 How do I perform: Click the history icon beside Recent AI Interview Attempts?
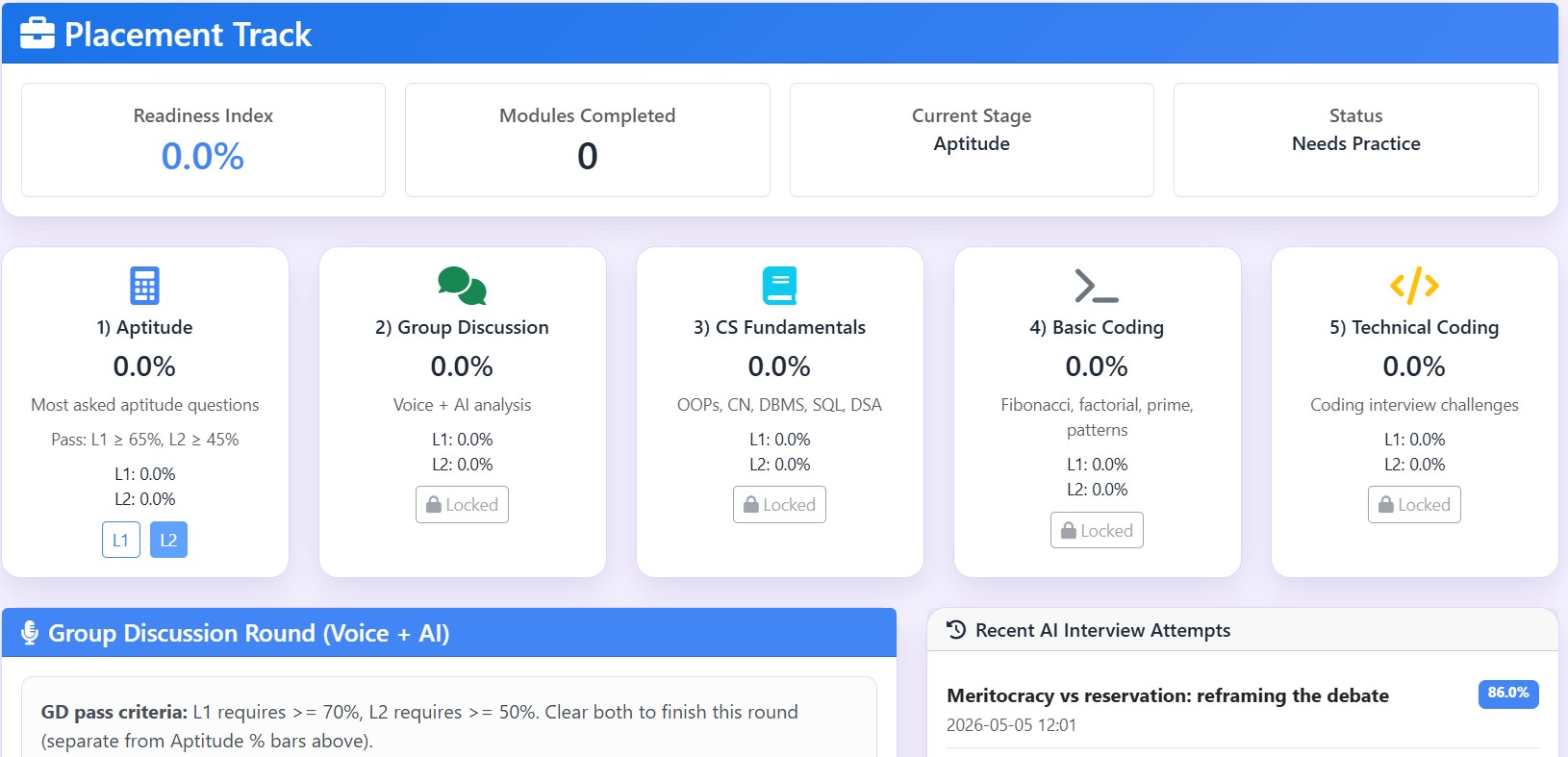(956, 630)
